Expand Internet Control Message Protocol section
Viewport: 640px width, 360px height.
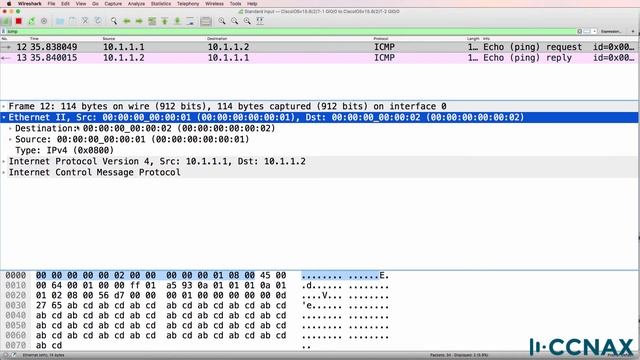(x=4, y=173)
